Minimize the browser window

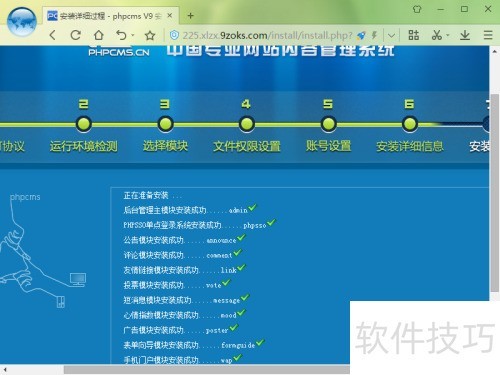(441, 9)
